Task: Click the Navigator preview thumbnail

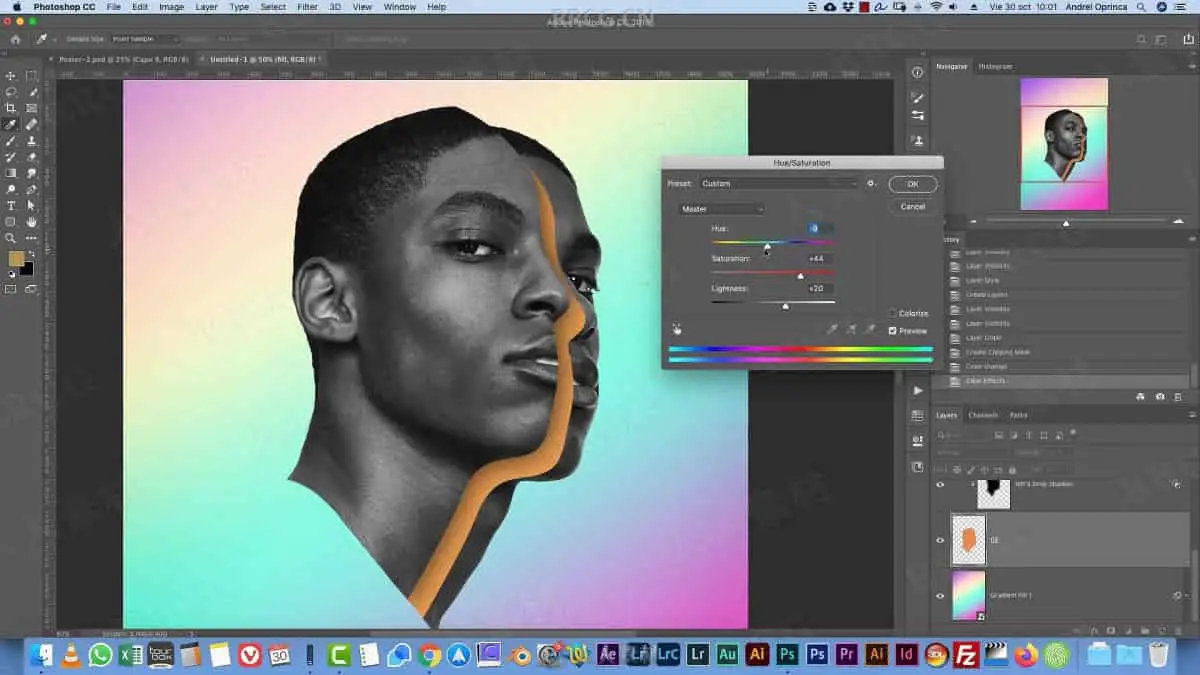Action: pos(1064,144)
